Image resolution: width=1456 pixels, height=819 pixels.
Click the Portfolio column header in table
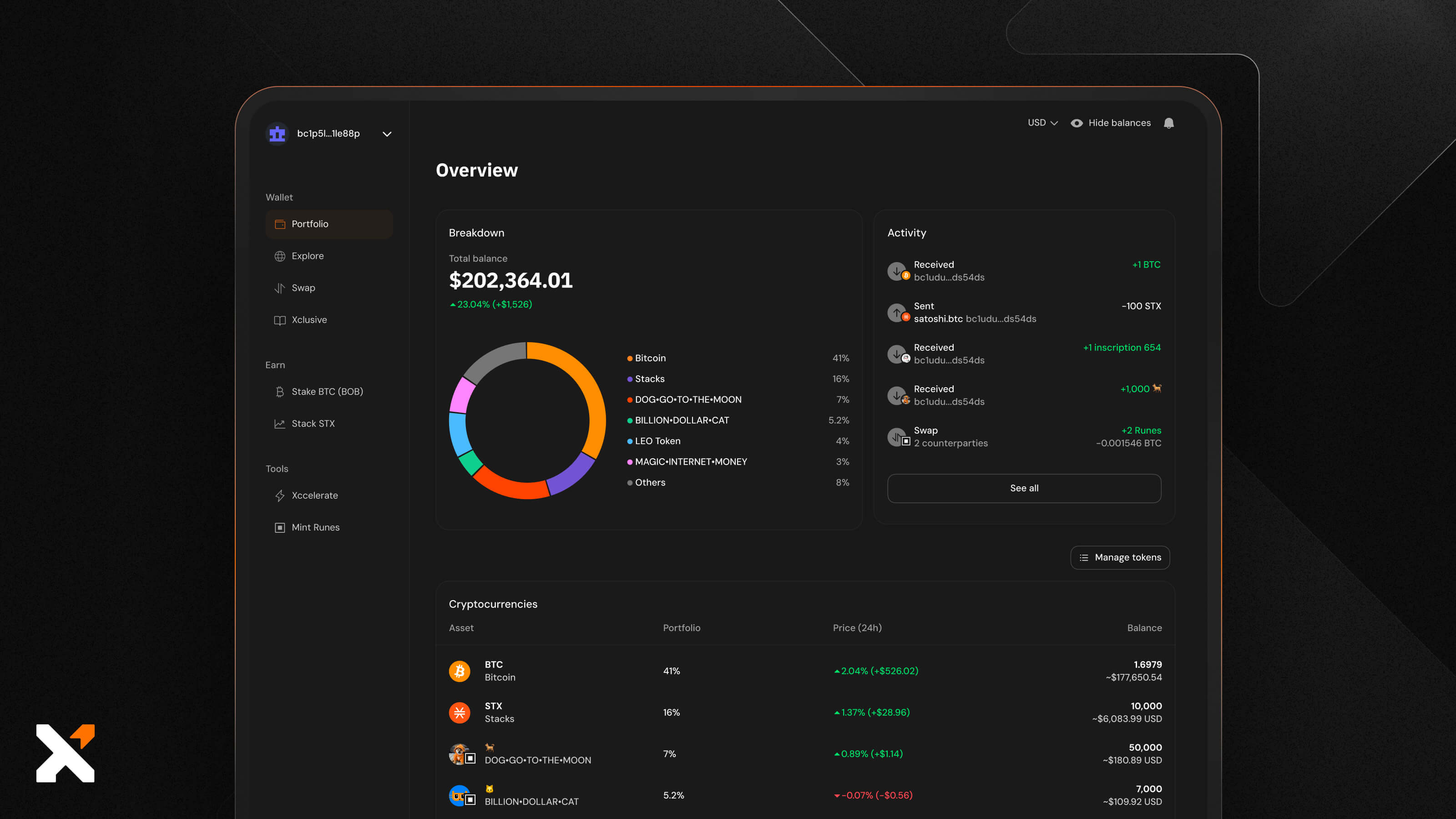(x=681, y=628)
